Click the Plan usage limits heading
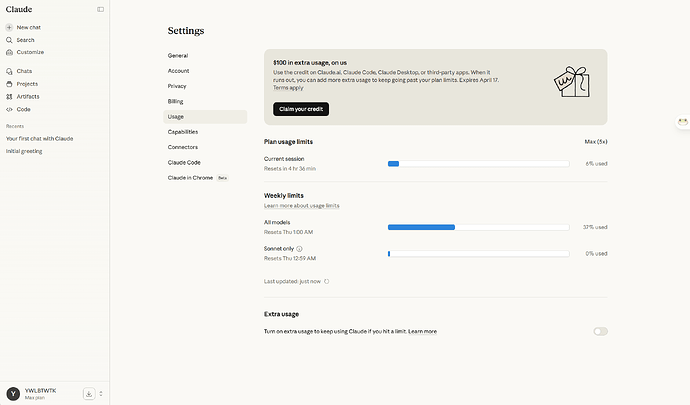 tap(288, 142)
